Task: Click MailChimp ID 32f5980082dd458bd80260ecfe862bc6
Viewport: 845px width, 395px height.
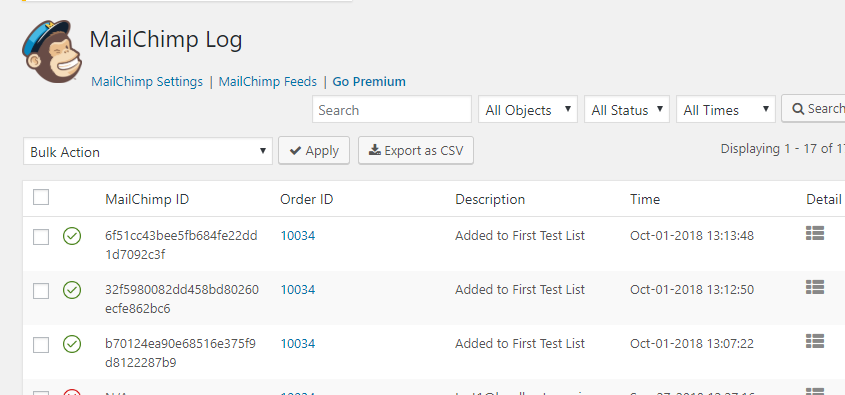Action: 182,299
